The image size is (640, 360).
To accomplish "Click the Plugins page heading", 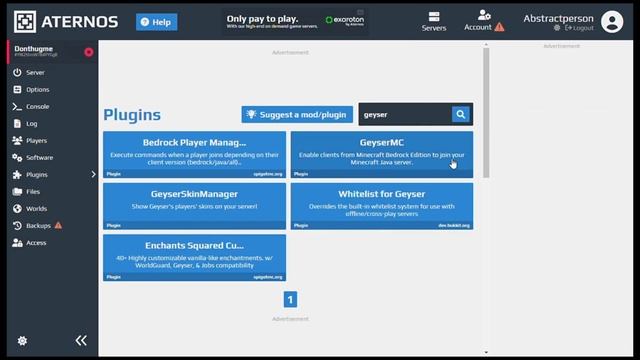I will [132, 115].
